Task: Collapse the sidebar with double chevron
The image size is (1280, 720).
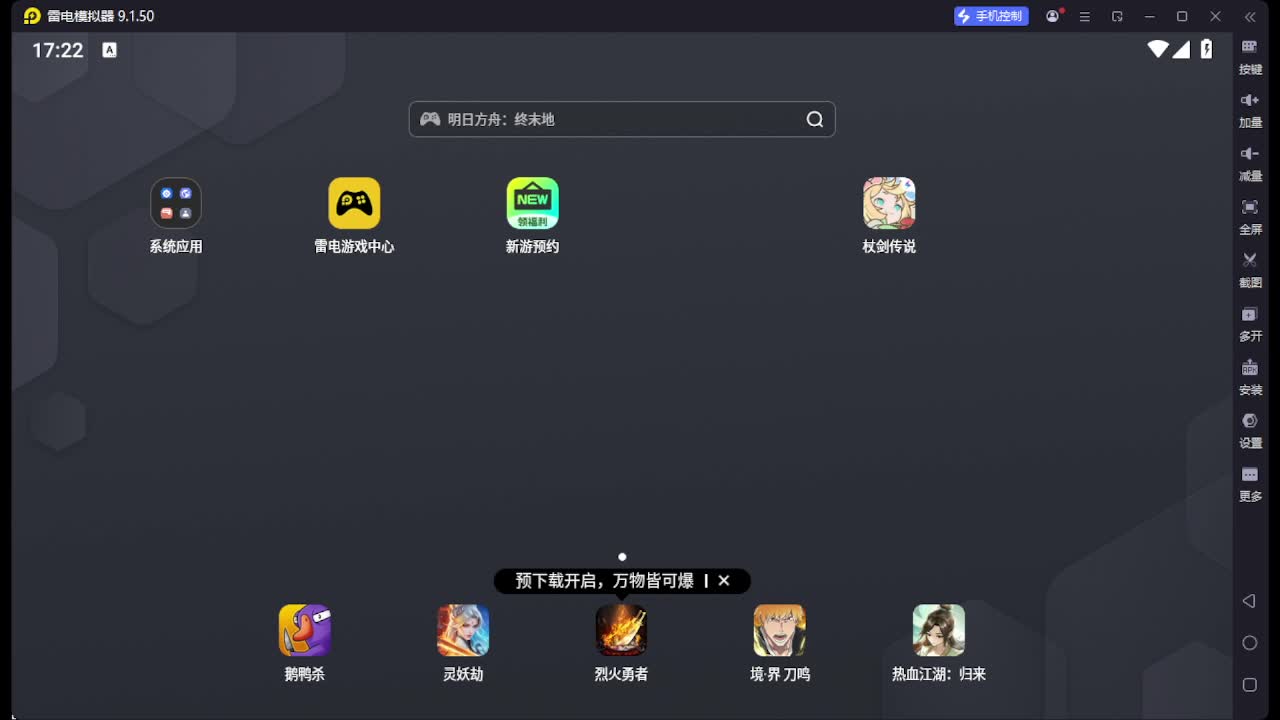Action: pyautogui.click(x=1250, y=16)
